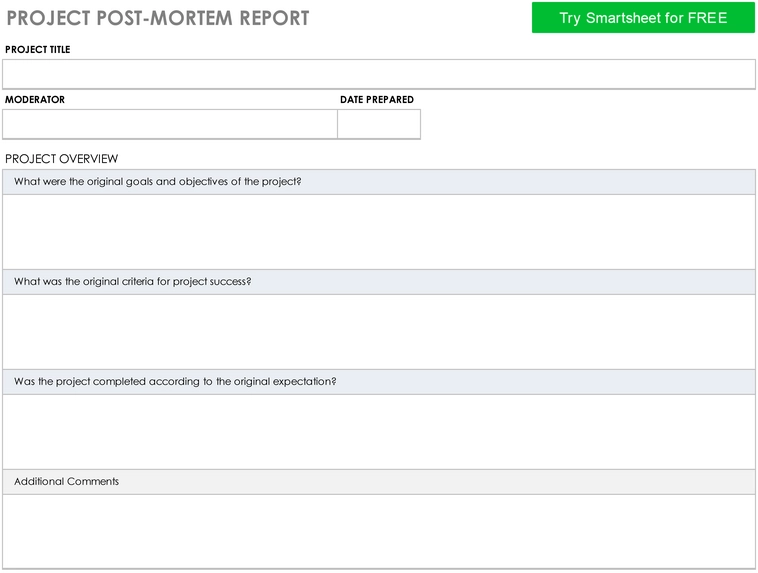
Task: Select 'What were the original goals and objectives' question
Action: pyautogui.click(x=158, y=182)
